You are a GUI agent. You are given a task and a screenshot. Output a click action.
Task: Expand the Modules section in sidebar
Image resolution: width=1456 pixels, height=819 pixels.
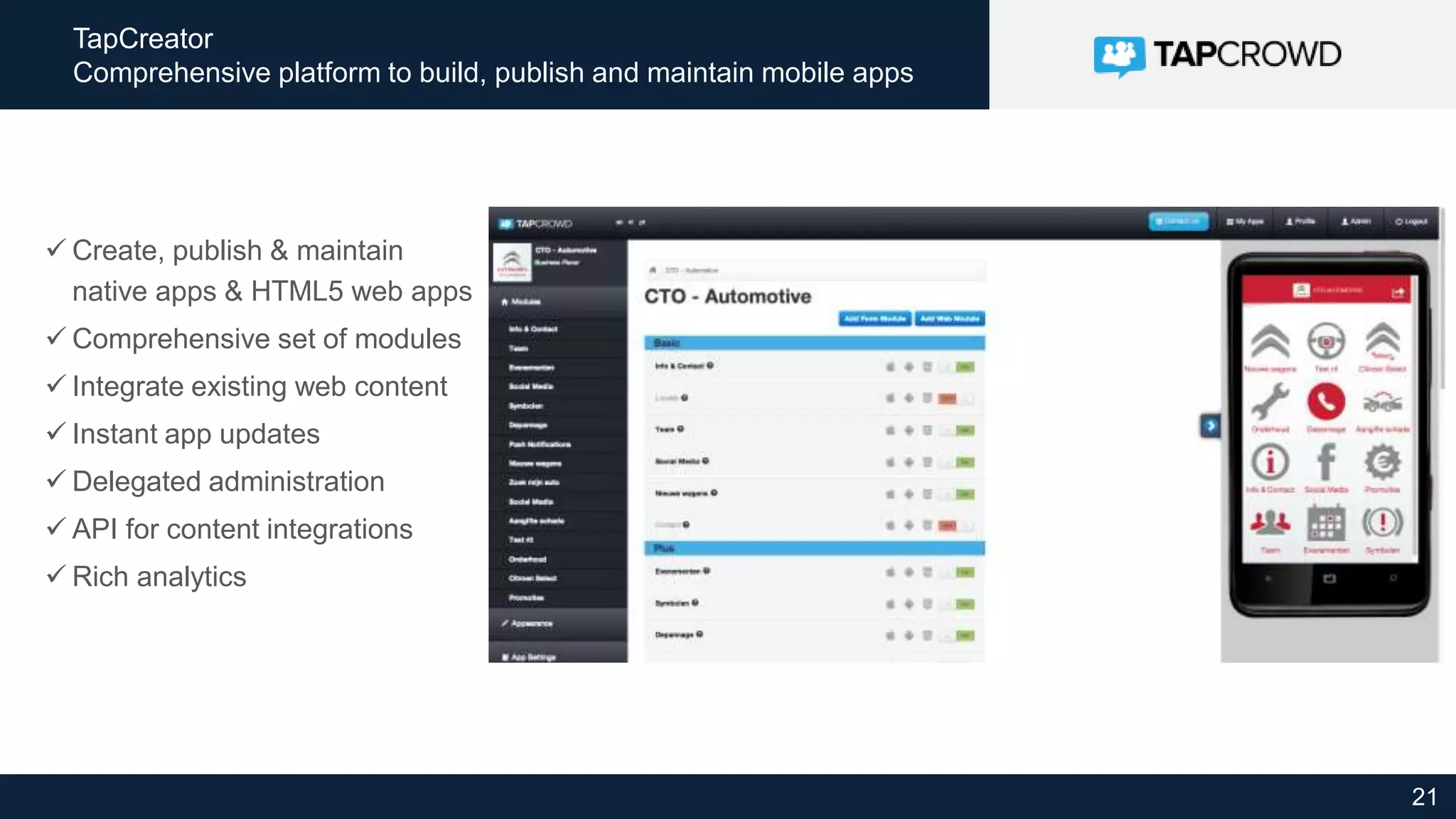click(x=558, y=301)
